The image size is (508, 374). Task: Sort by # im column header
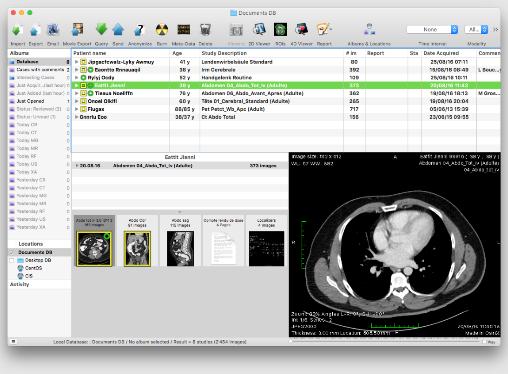tap(354, 53)
